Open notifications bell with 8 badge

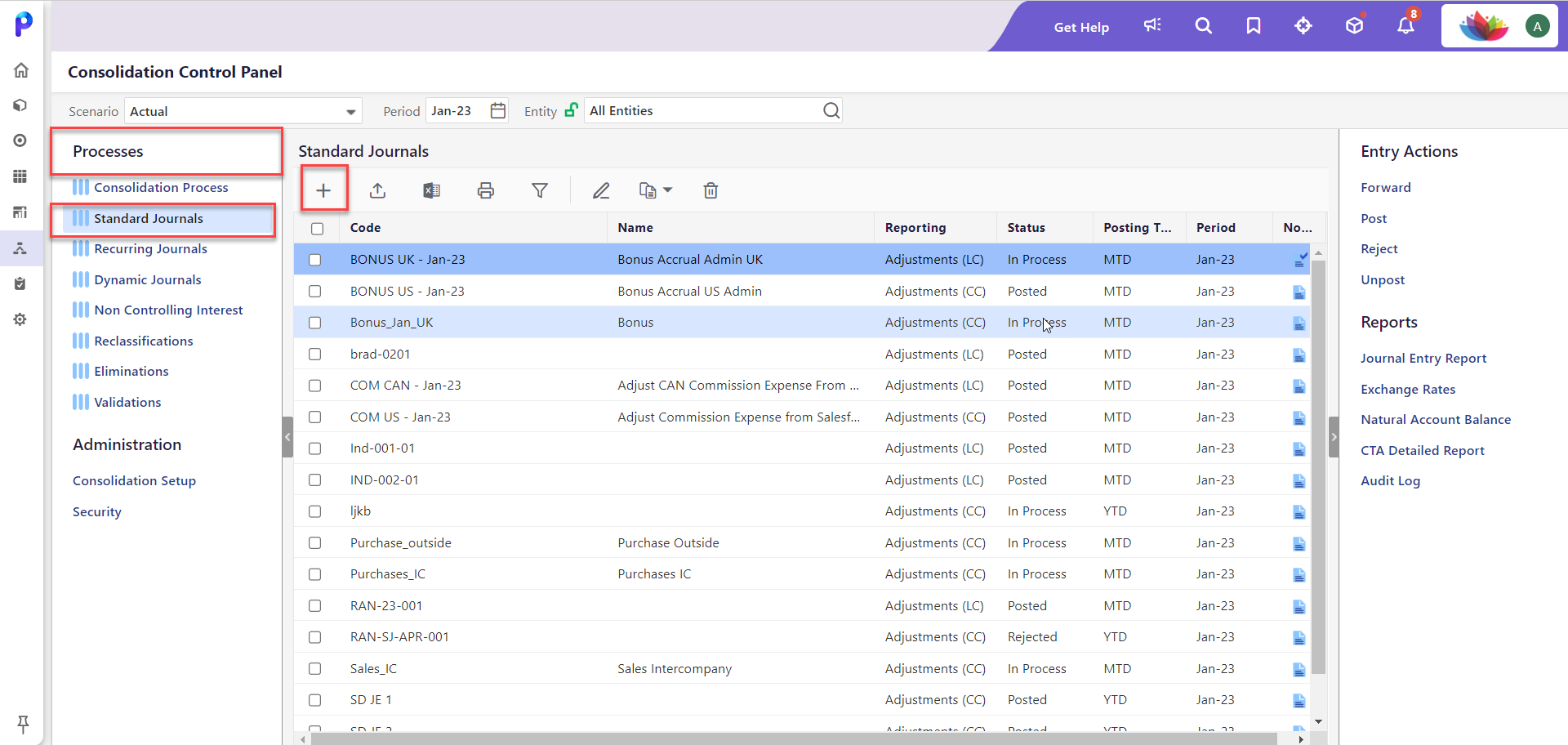coord(1406,25)
